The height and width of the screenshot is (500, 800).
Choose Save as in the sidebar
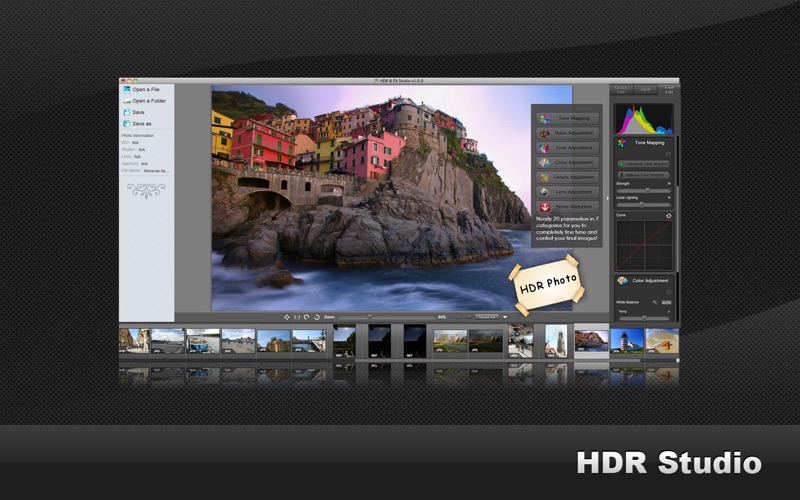pyautogui.click(x=137, y=124)
